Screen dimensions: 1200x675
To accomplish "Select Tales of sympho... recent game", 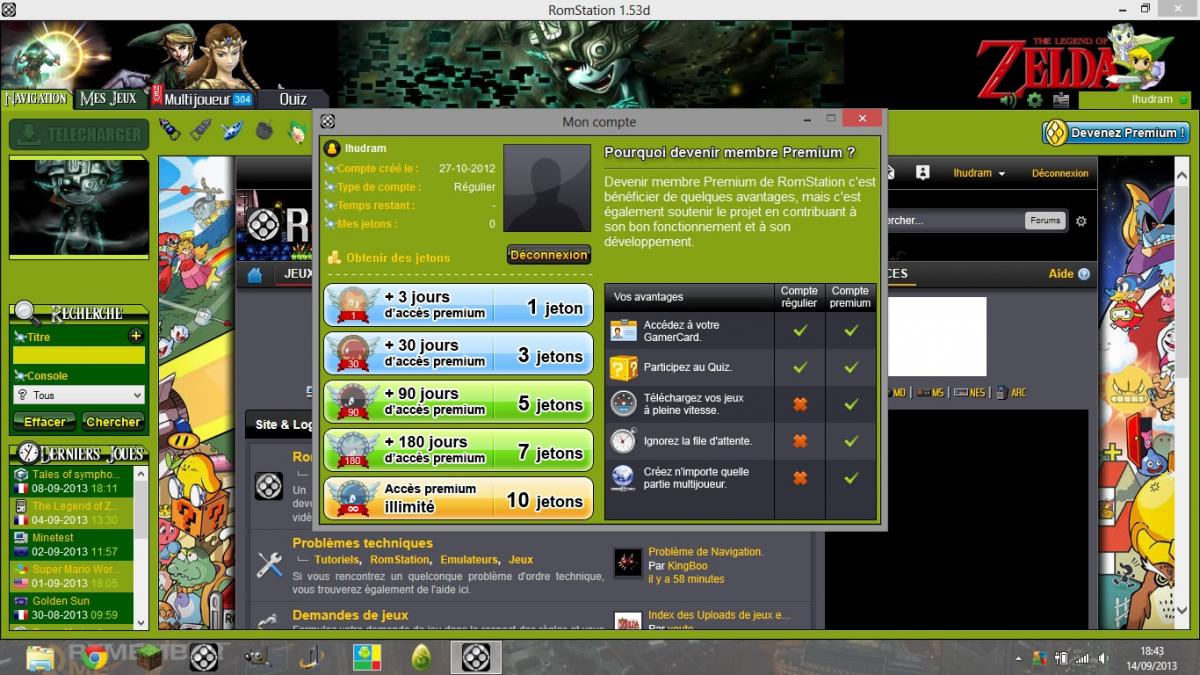I will [72, 481].
